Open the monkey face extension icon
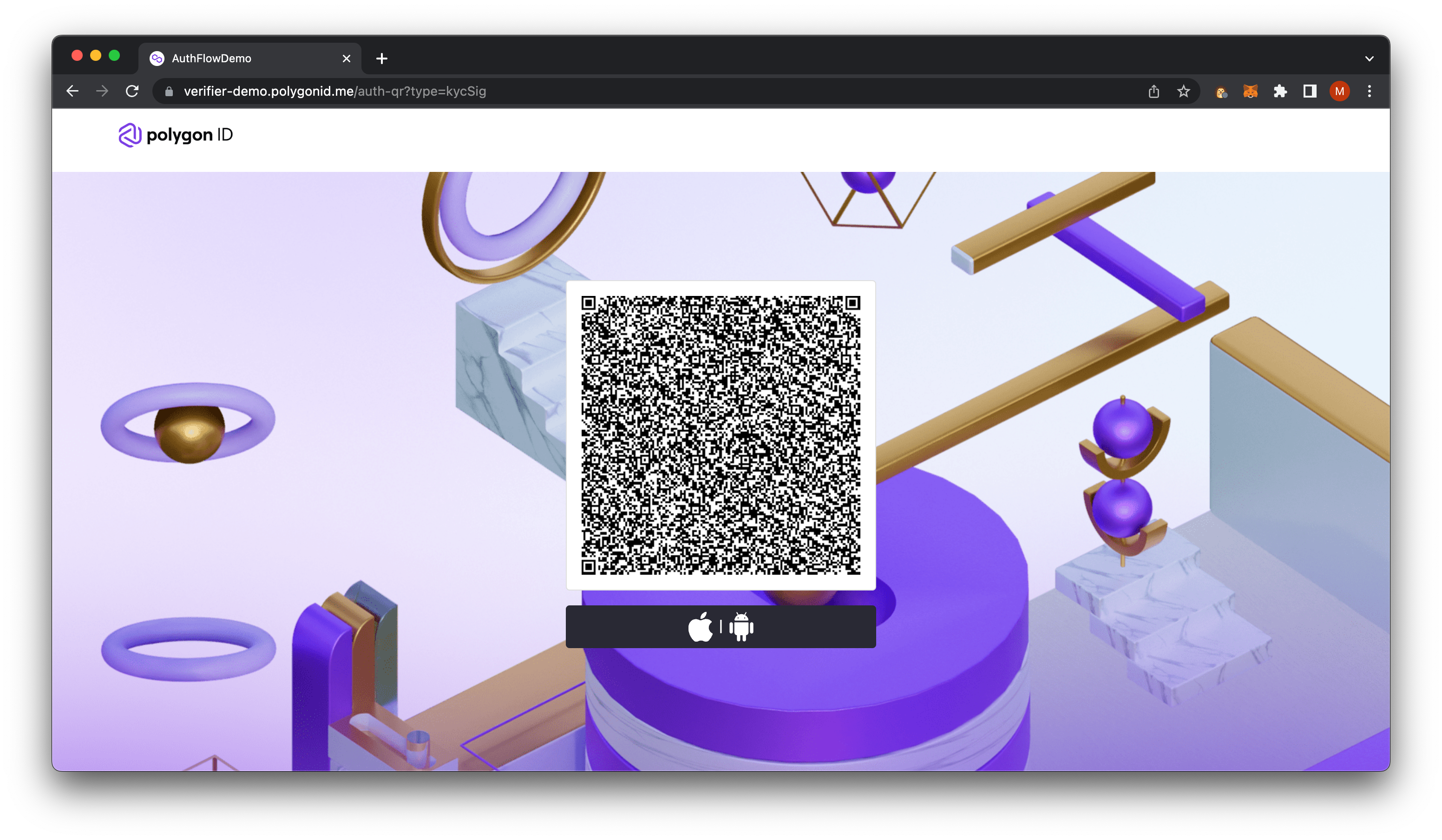The image size is (1442, 840). click(1221, 92)
